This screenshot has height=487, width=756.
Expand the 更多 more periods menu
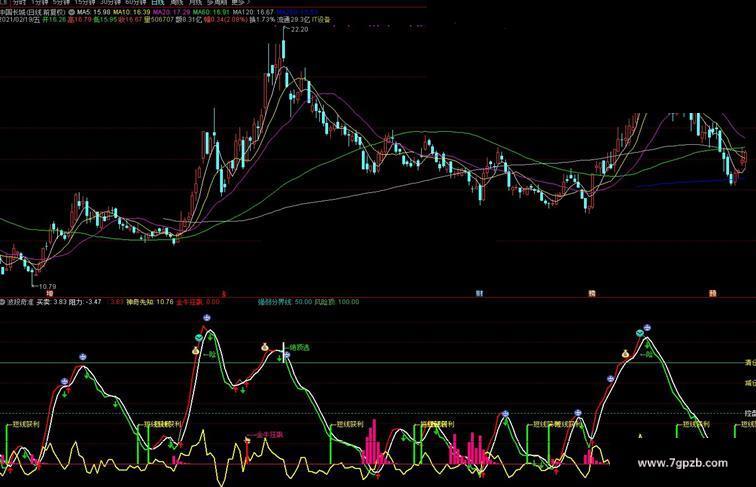[x=240, y=2]
